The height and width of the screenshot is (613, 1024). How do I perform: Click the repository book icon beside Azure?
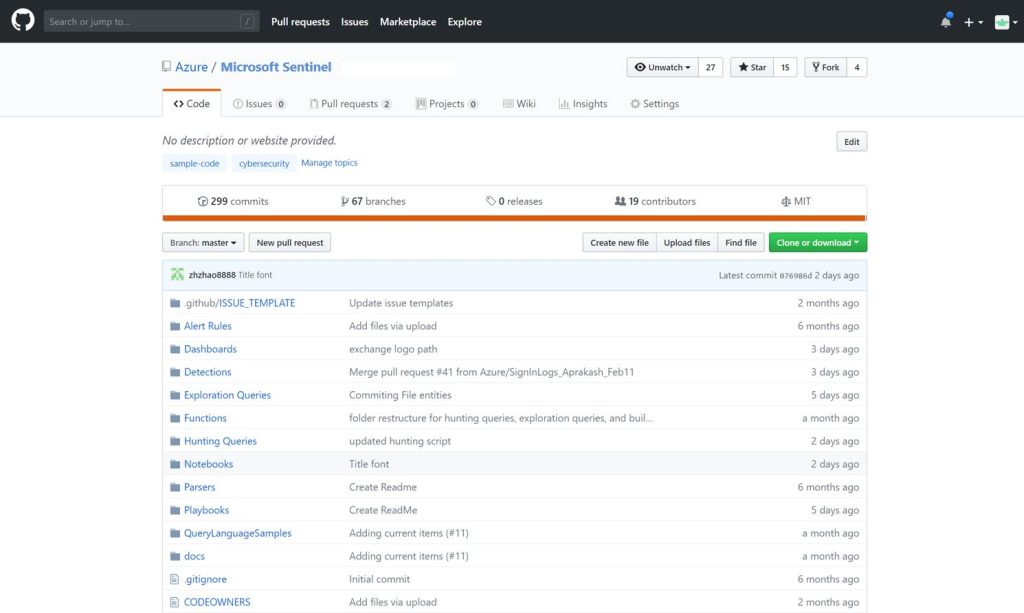(167, 67)
